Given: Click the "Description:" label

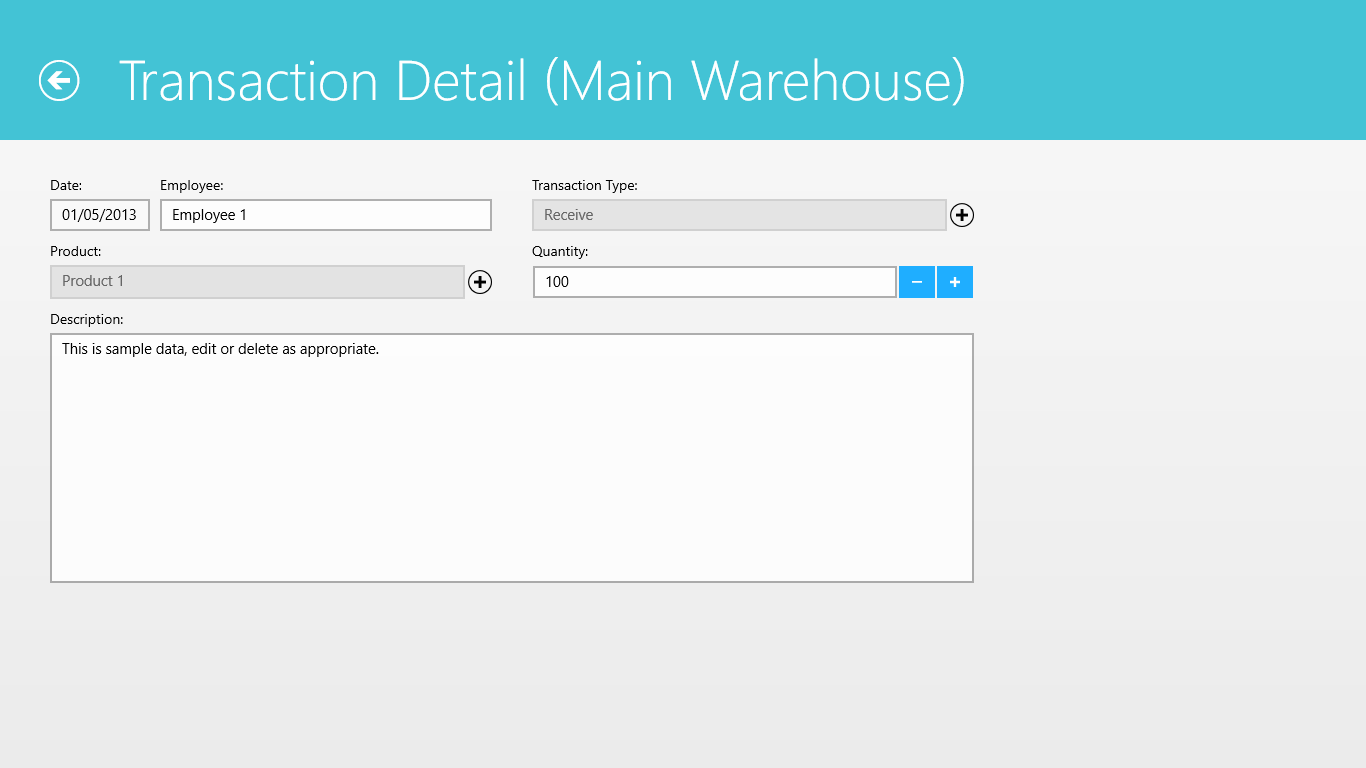Looking at the screenshot, I should point(87,319).
